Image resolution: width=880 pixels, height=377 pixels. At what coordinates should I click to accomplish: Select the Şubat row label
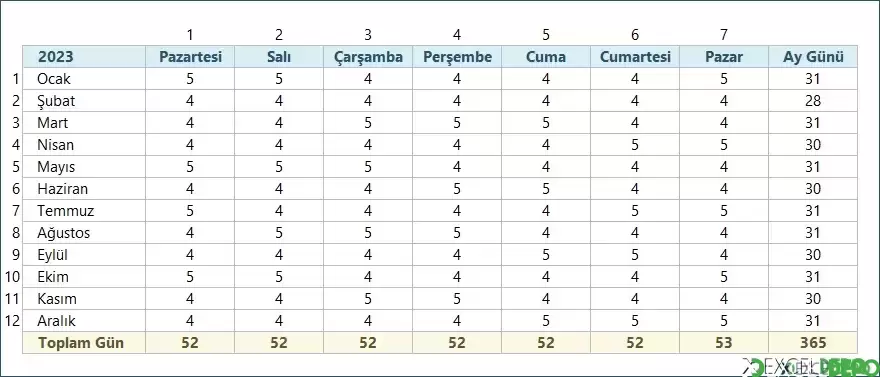pos(84,101)
